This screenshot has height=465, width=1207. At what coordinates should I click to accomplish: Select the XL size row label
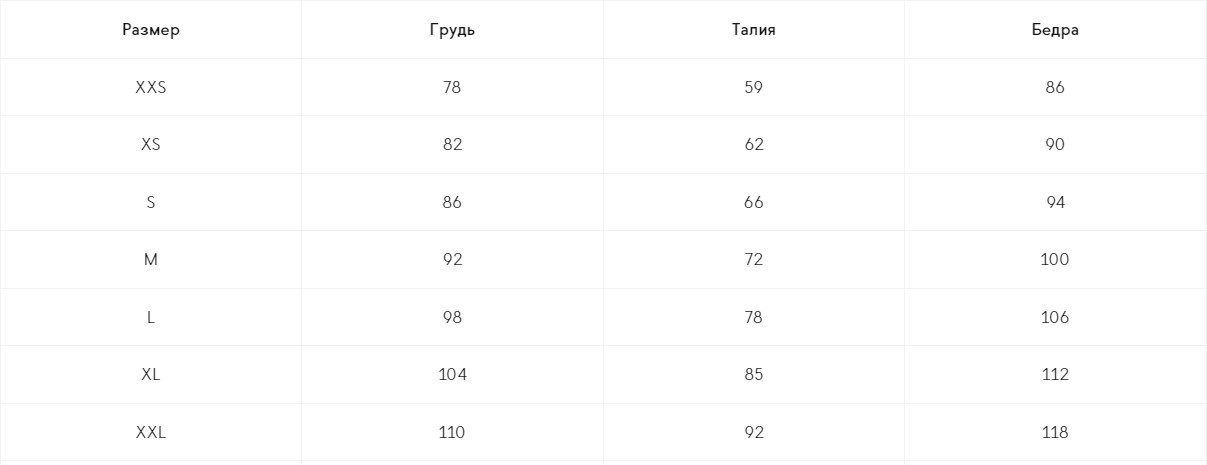click(151, 375)
